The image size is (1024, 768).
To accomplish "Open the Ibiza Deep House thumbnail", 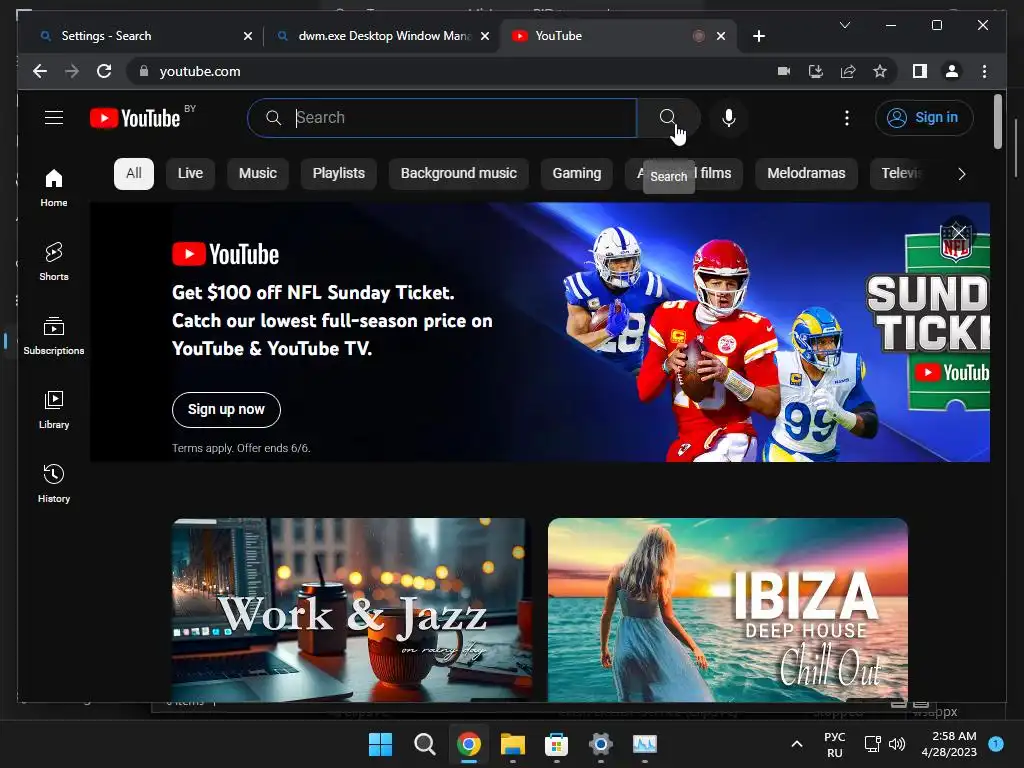I will pos(728,610).
